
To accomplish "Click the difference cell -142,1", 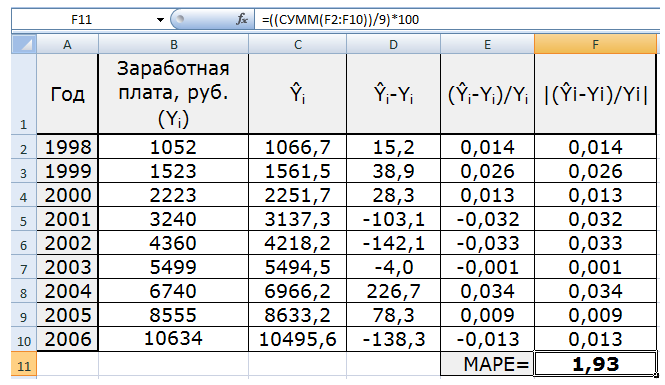I will (x=394, y=243).
